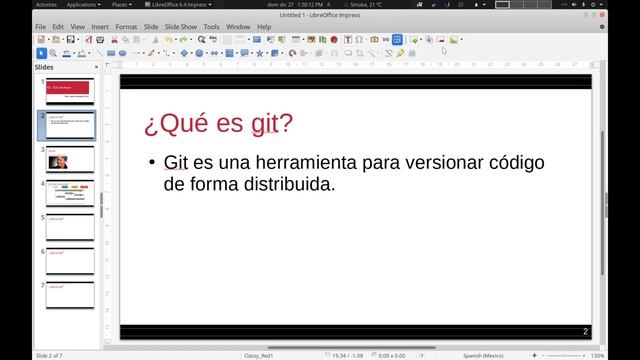Open the Insert menu
Screen dimensions: 640x360
(x=100, y=27)
